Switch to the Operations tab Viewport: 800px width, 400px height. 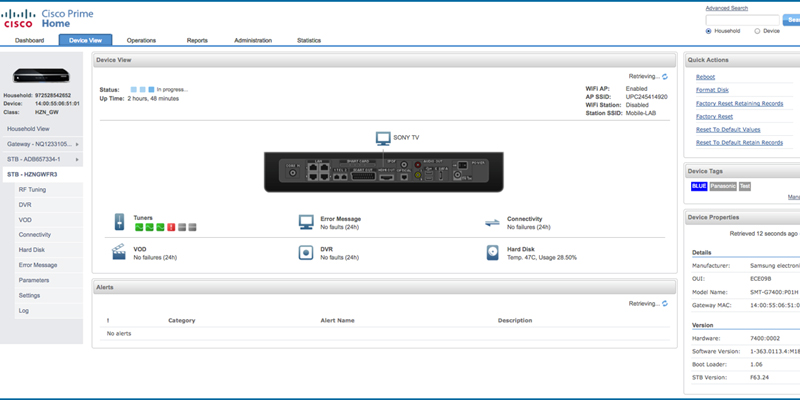pos(141,40)
